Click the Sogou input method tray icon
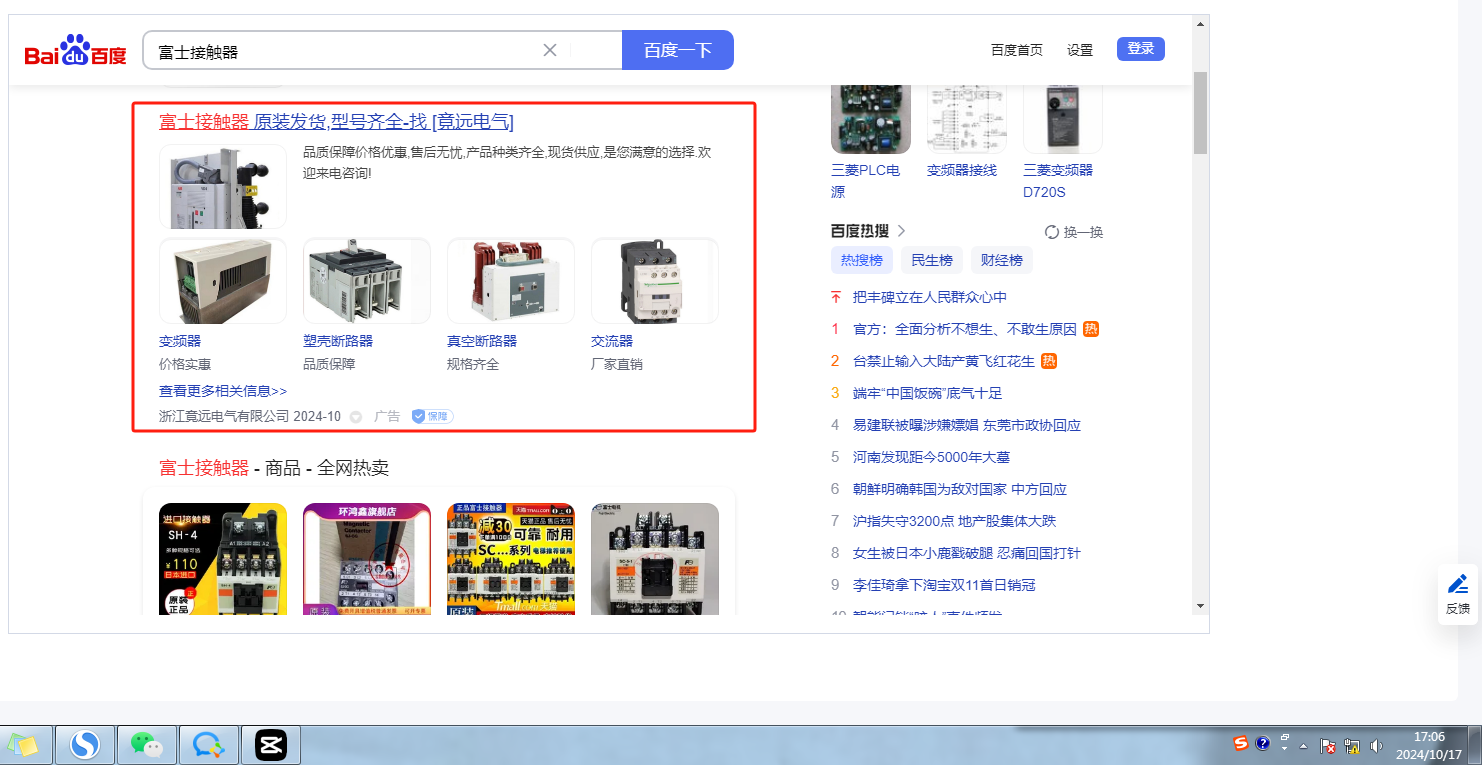 point(1241,743)
